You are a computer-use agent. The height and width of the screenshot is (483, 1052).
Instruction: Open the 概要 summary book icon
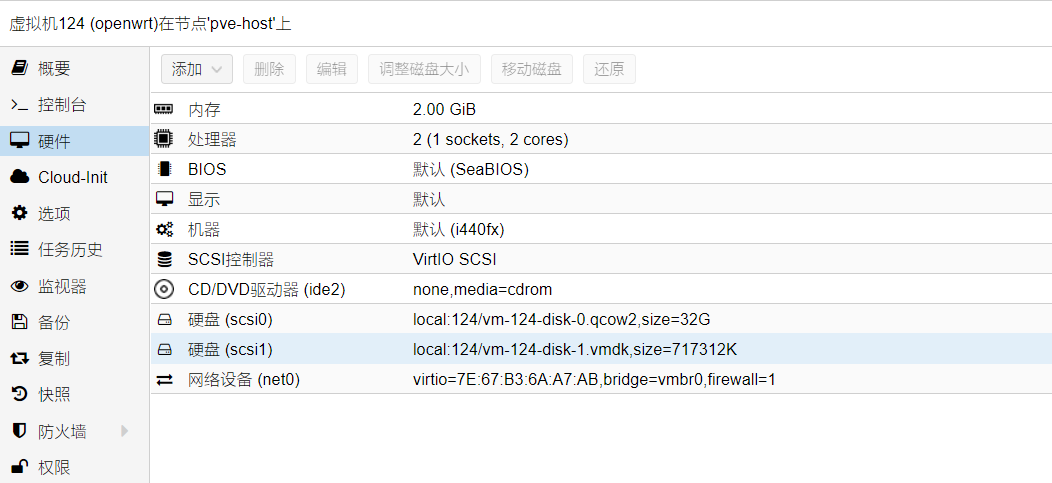(19, 68)
